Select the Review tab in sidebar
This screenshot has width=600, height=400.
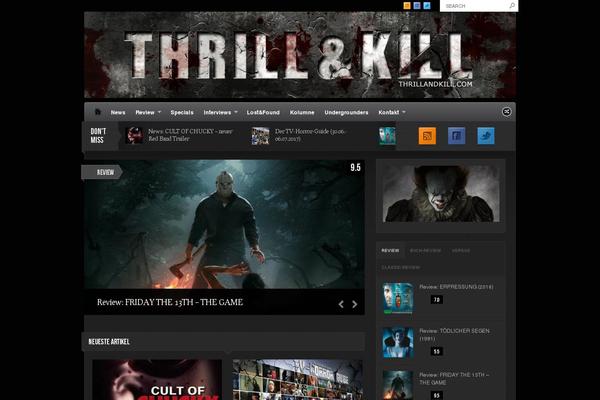390,250
